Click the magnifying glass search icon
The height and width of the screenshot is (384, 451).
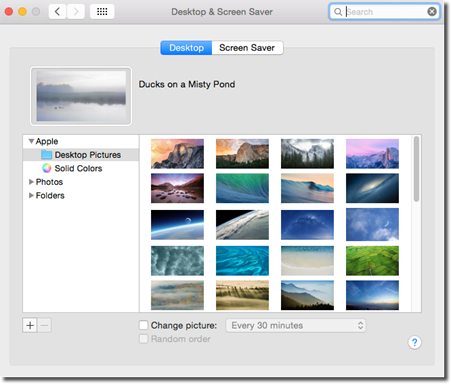point(338,12)
